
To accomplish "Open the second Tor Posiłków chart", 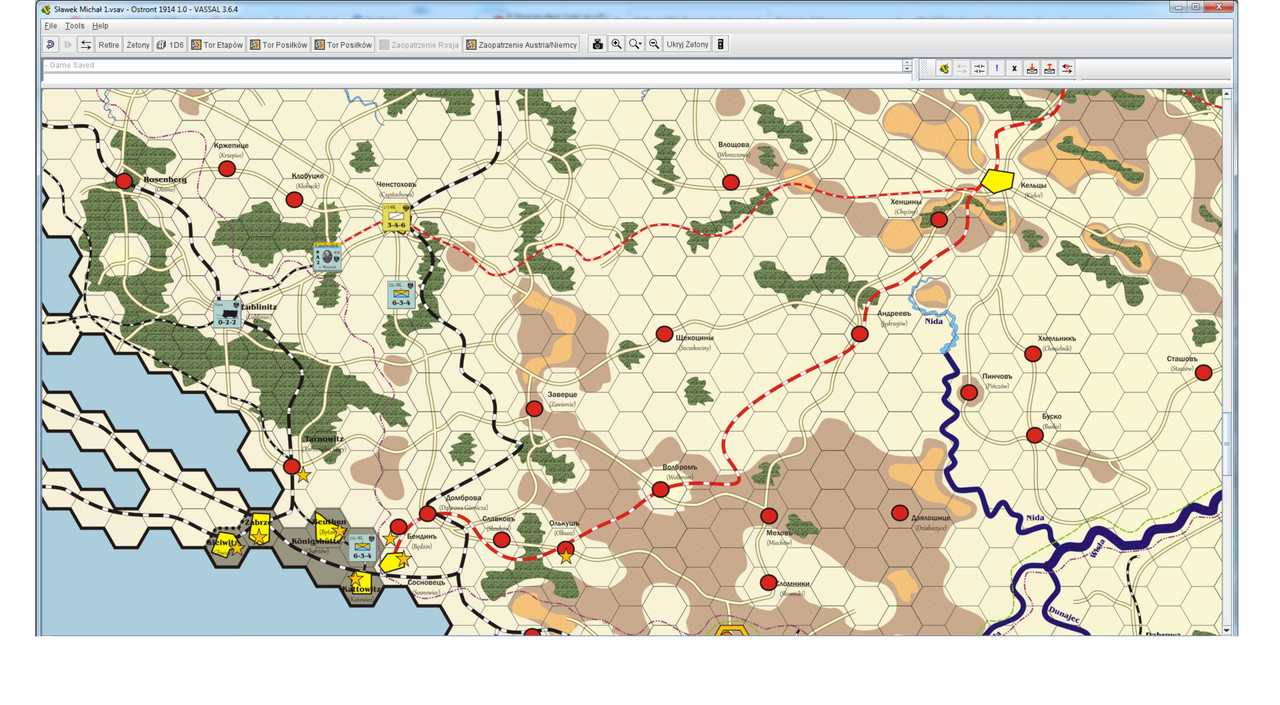I will (x=343, y=45).
